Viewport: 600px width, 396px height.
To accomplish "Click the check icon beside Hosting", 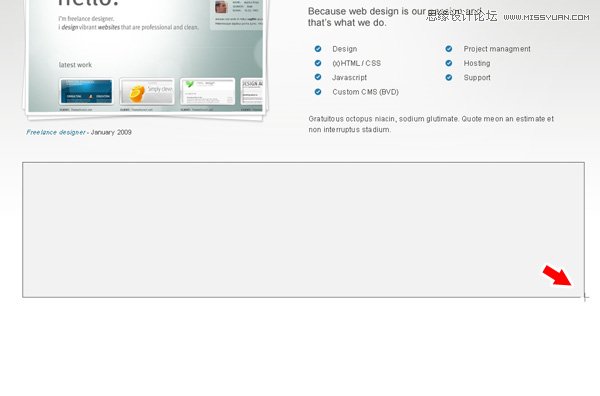I will pyautogui.click(x=448, y=63).
